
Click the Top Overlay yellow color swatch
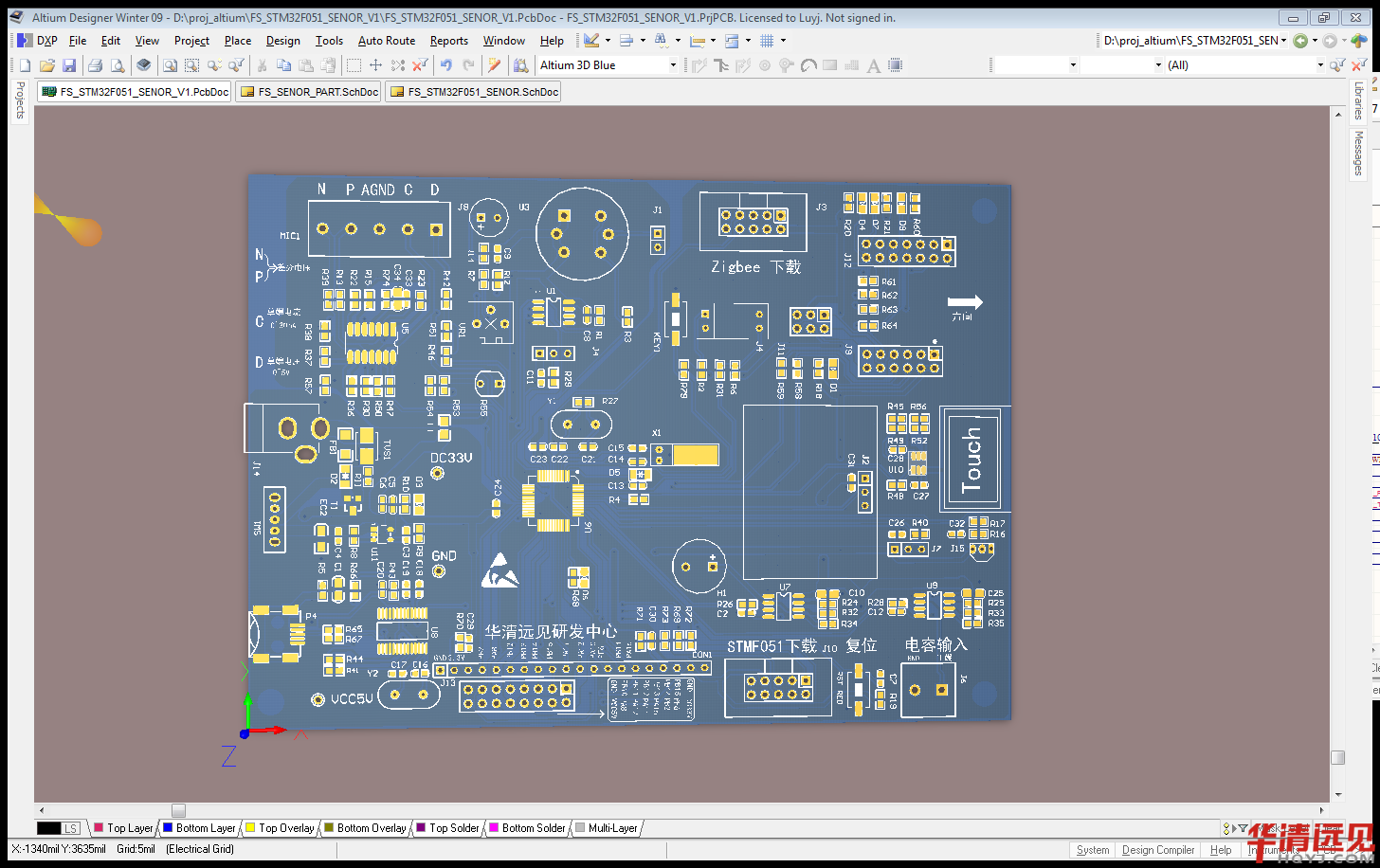(x=250, y=828)
